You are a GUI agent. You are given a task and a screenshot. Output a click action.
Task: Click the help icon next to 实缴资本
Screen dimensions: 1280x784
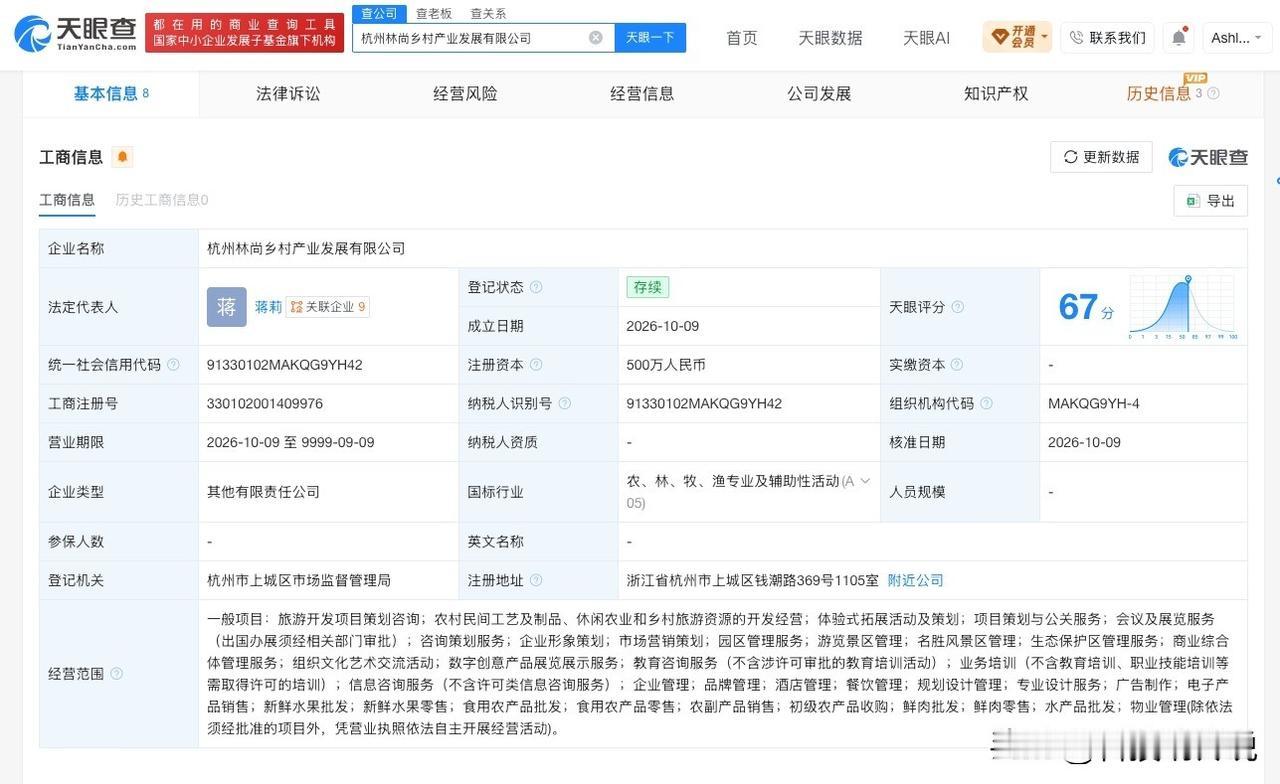[x=957, y=365]
